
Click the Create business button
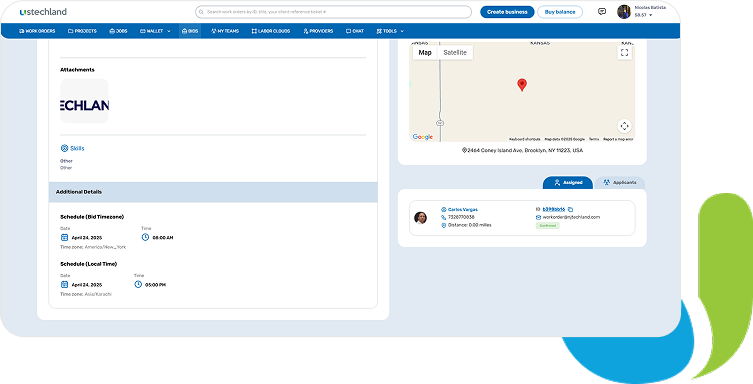point(507,12)
